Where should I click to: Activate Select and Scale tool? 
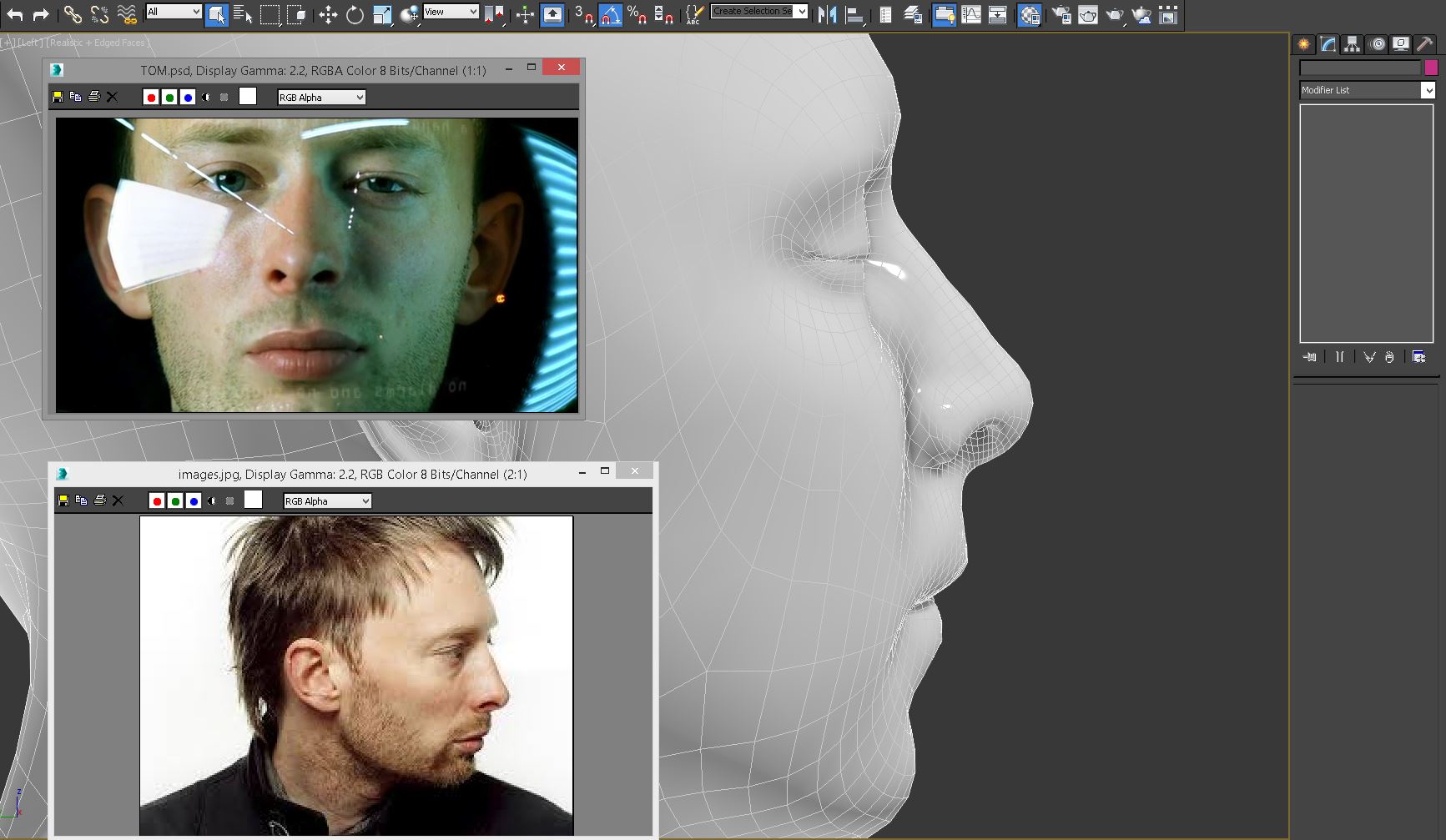pos(382,14)
